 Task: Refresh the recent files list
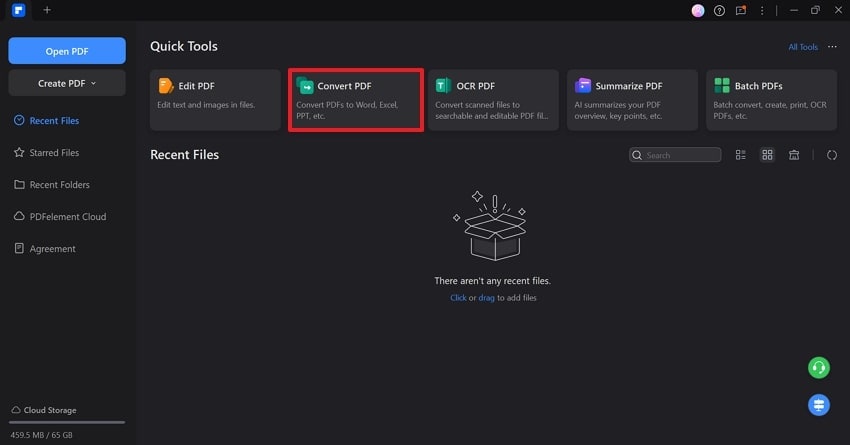832,155
